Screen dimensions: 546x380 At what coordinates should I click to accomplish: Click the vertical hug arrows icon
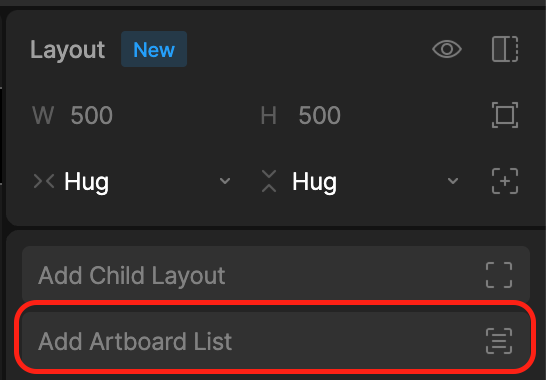click(x=269, y=181)
